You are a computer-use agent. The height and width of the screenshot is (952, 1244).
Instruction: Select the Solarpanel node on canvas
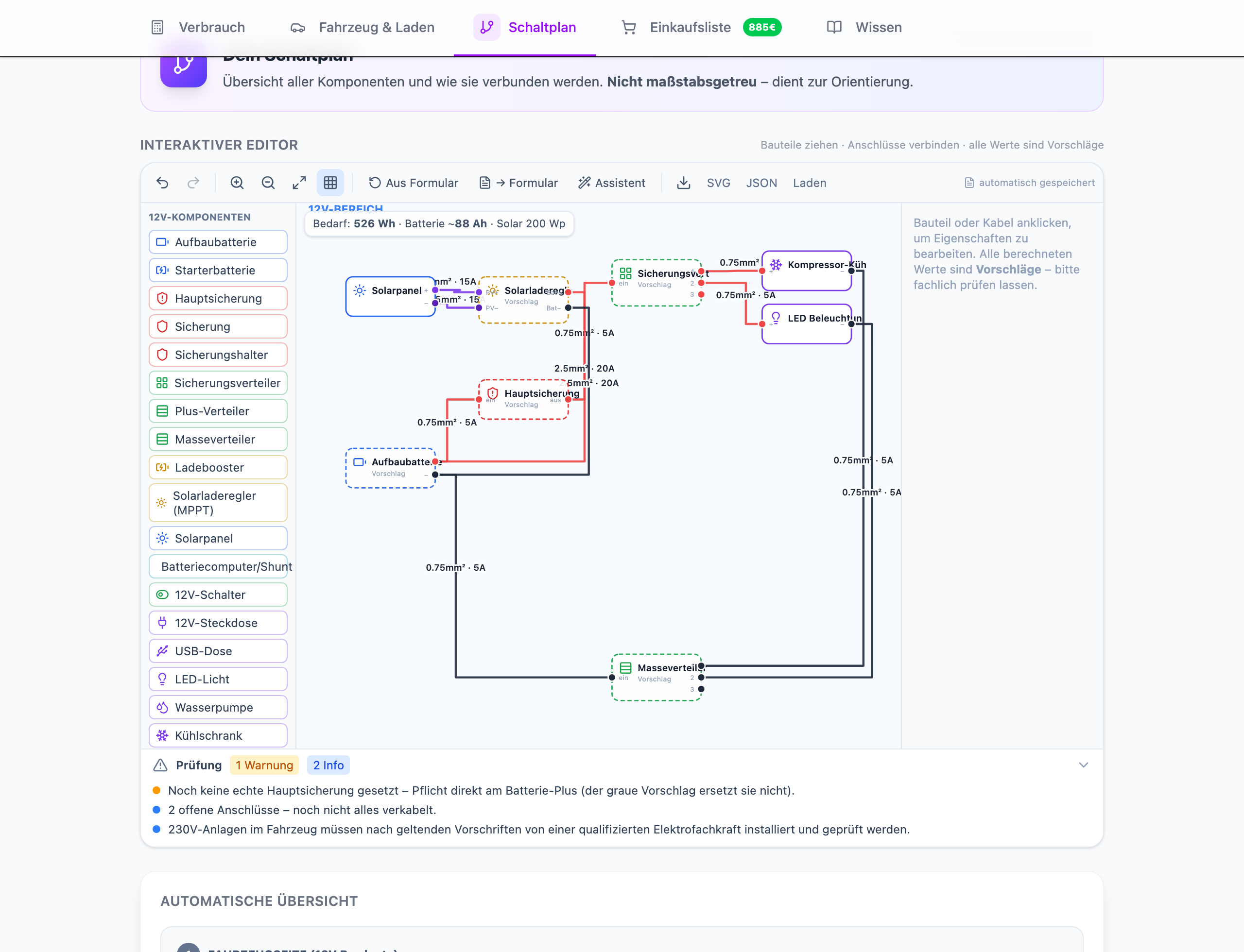[x=390, y=296]
